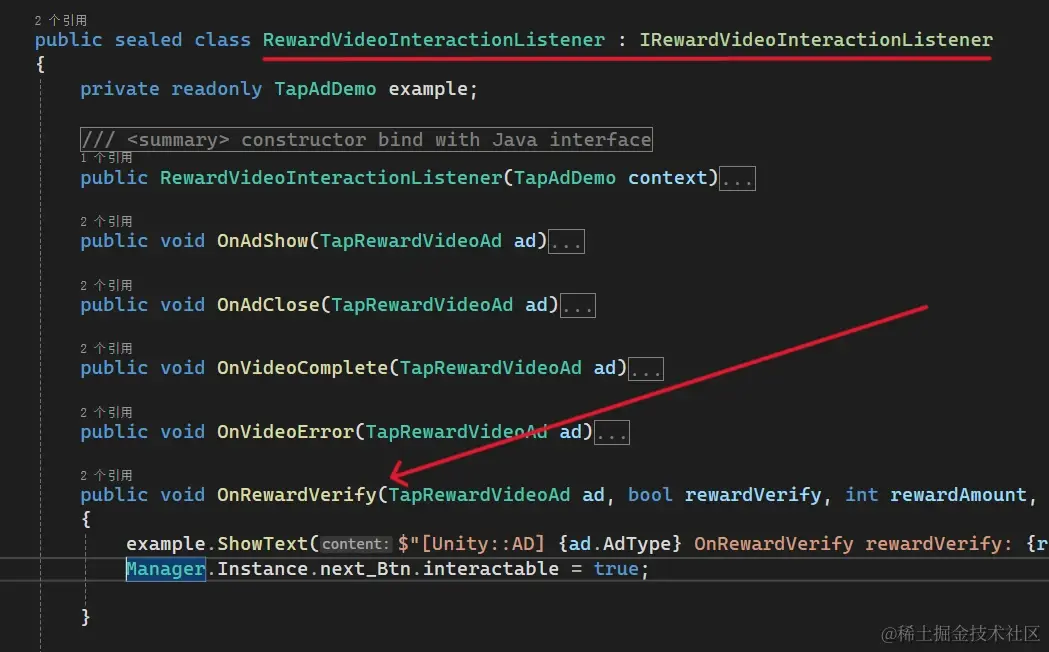Show references CodeLens above OnVideoComplete
This screenshot has width=1049, height=652.
(x=106, y=348)
